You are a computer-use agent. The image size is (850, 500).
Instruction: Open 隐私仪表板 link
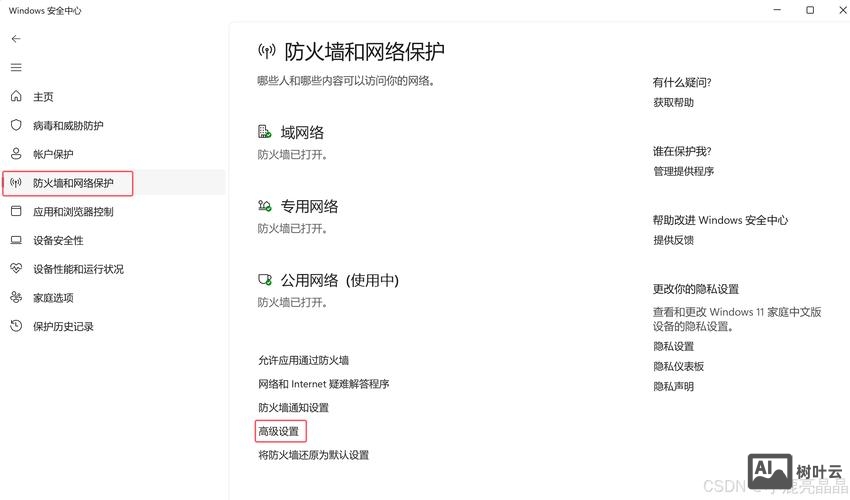(x=679, y=367)
